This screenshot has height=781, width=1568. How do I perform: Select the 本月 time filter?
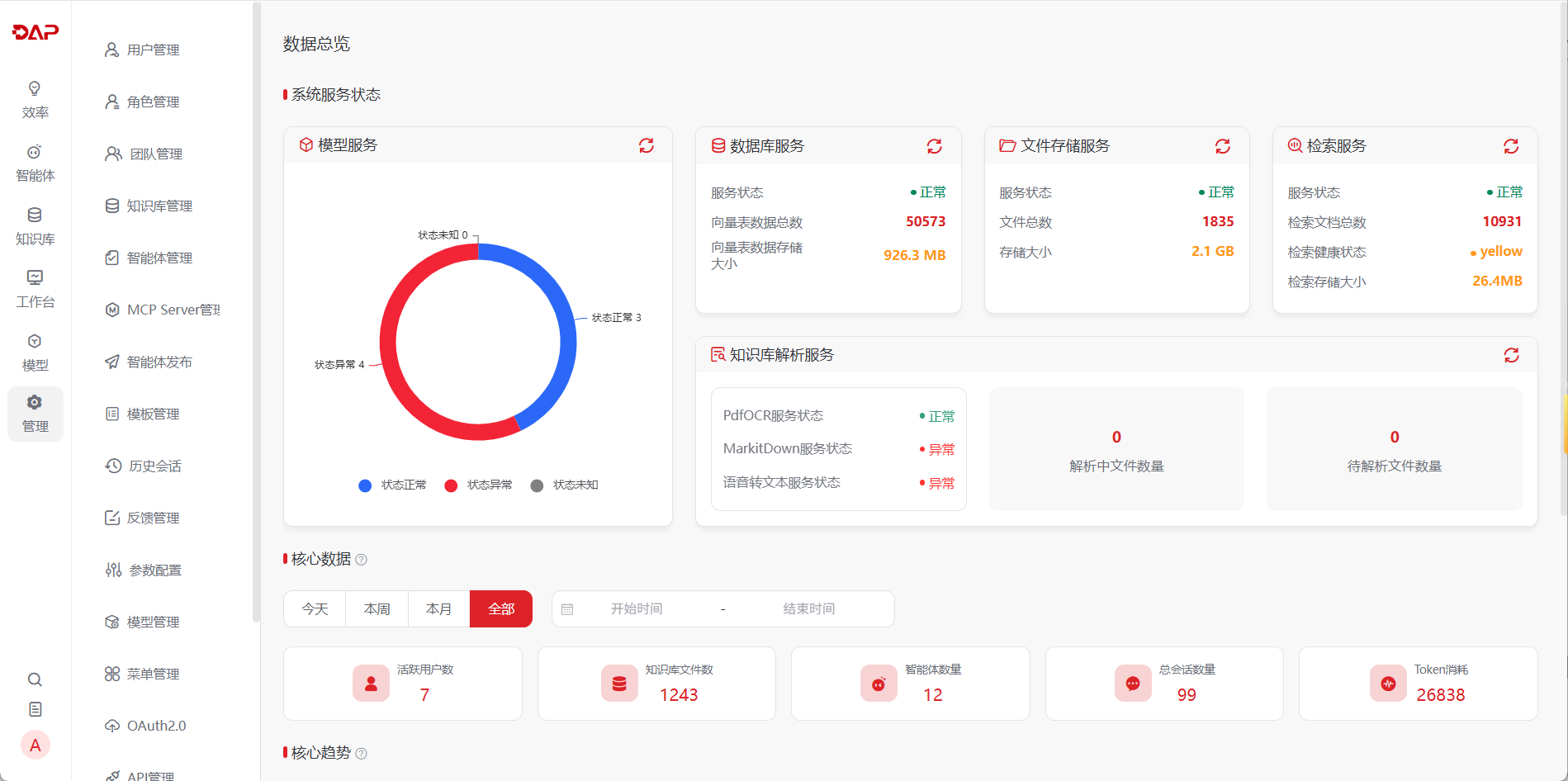pyautogui.click(x=439, y=609)
